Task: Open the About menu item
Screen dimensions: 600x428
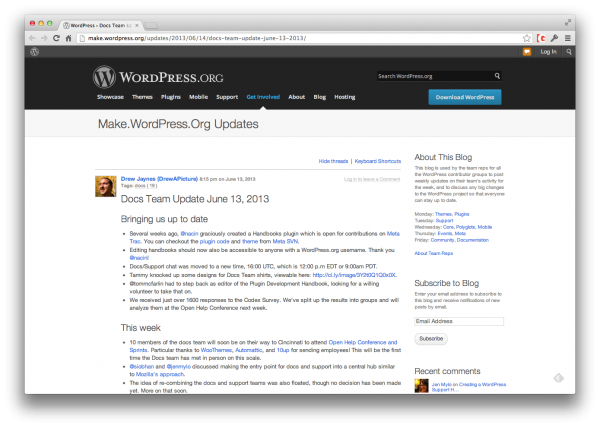Action: [297, 97]
